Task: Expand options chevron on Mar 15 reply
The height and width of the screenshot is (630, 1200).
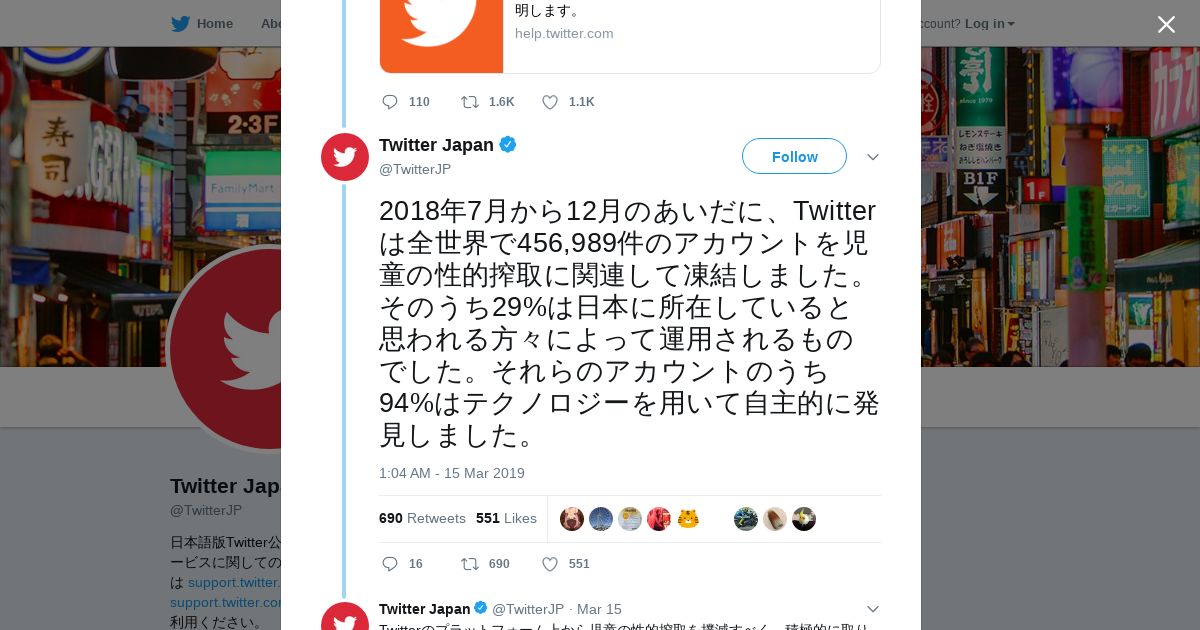Action: click(x=872, y=609)
